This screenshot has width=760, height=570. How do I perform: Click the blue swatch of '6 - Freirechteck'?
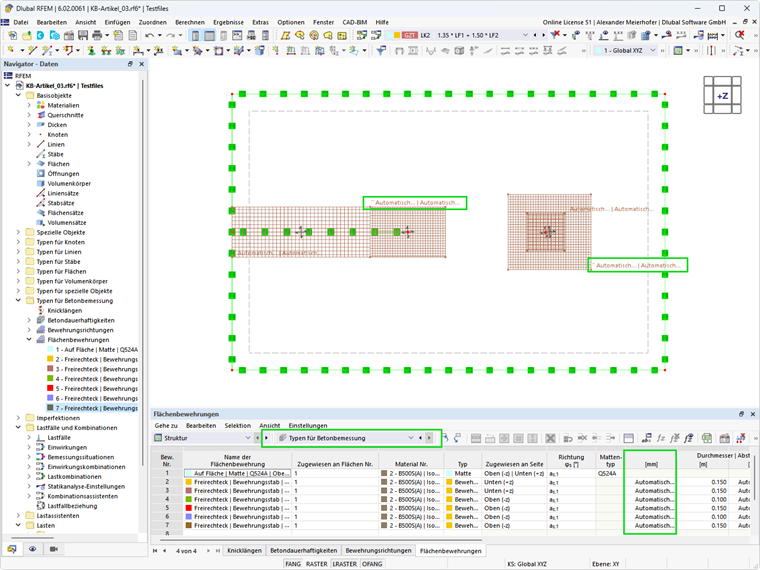coord(50,398)
